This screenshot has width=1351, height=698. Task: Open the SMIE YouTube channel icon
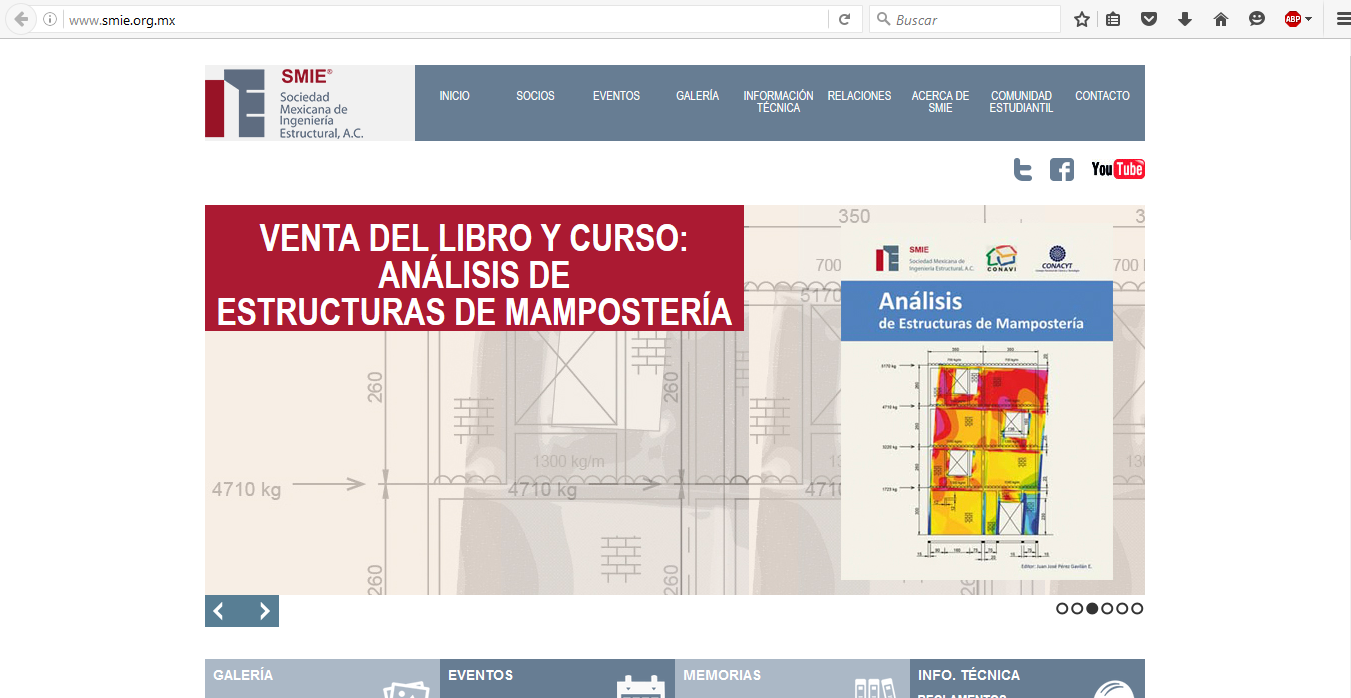click(1117, 169)
